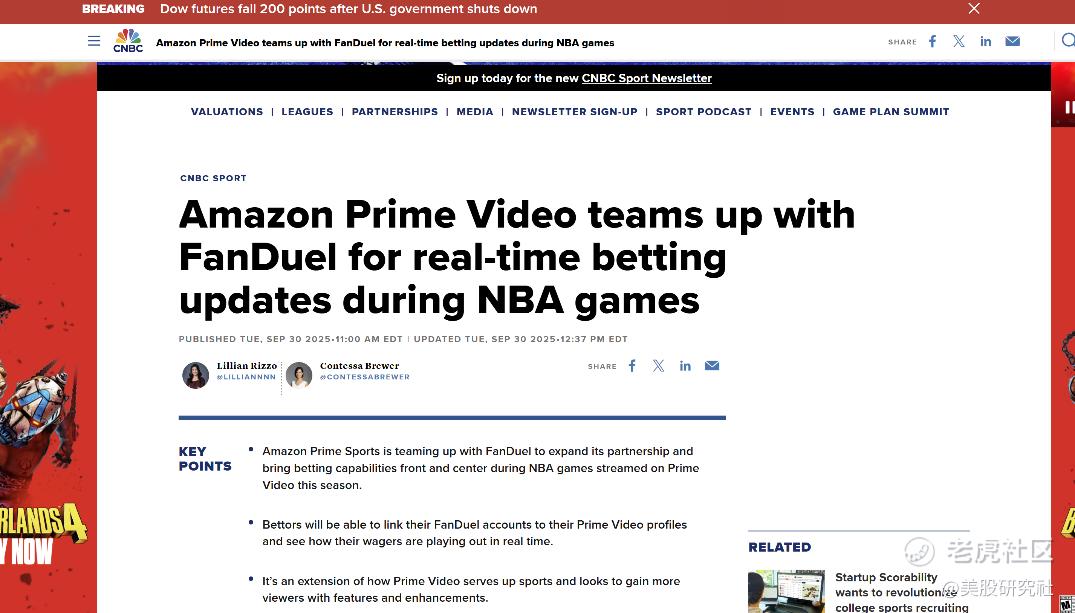Go to CNBC home via peacock logo
The width and height of the screenshot is (1075, 613).
tap(128, 41)
